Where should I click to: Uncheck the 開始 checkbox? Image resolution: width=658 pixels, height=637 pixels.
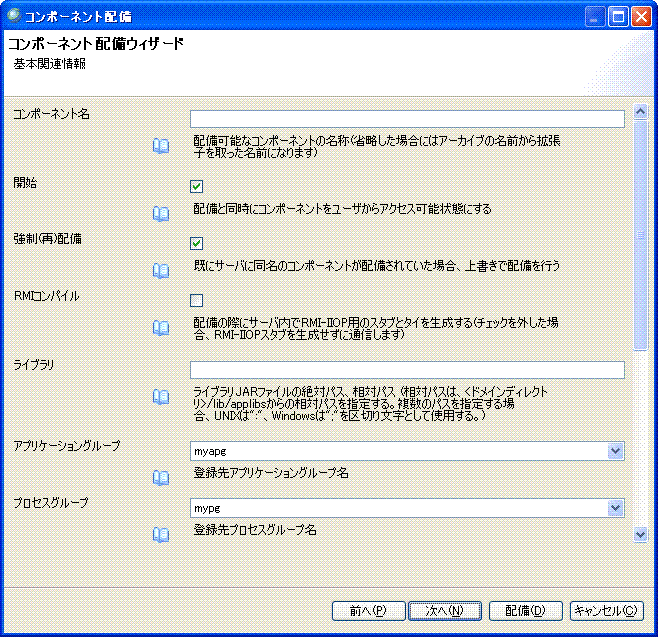(197, 186)
